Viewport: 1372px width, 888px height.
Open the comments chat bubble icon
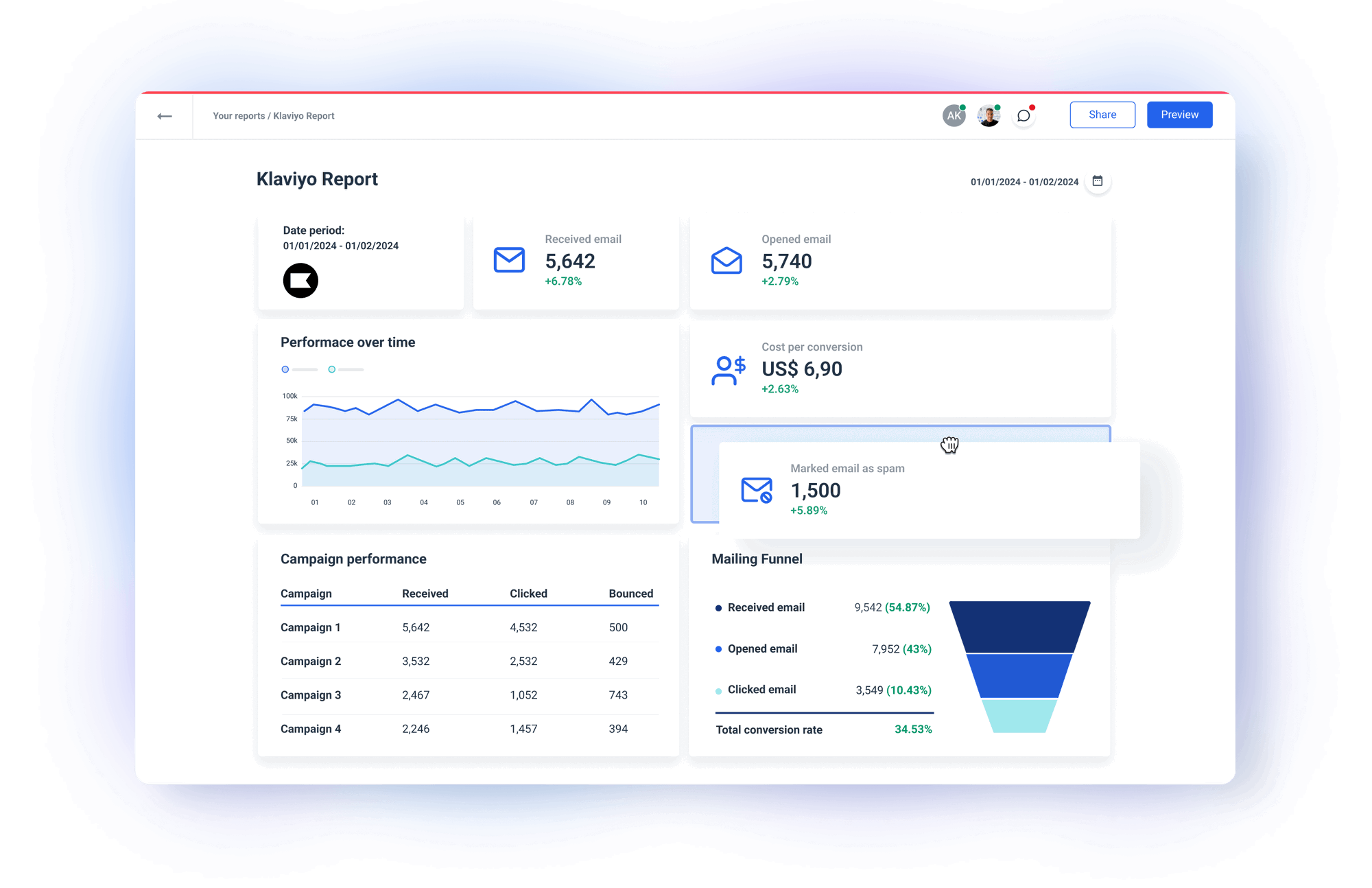[1024, 115]
